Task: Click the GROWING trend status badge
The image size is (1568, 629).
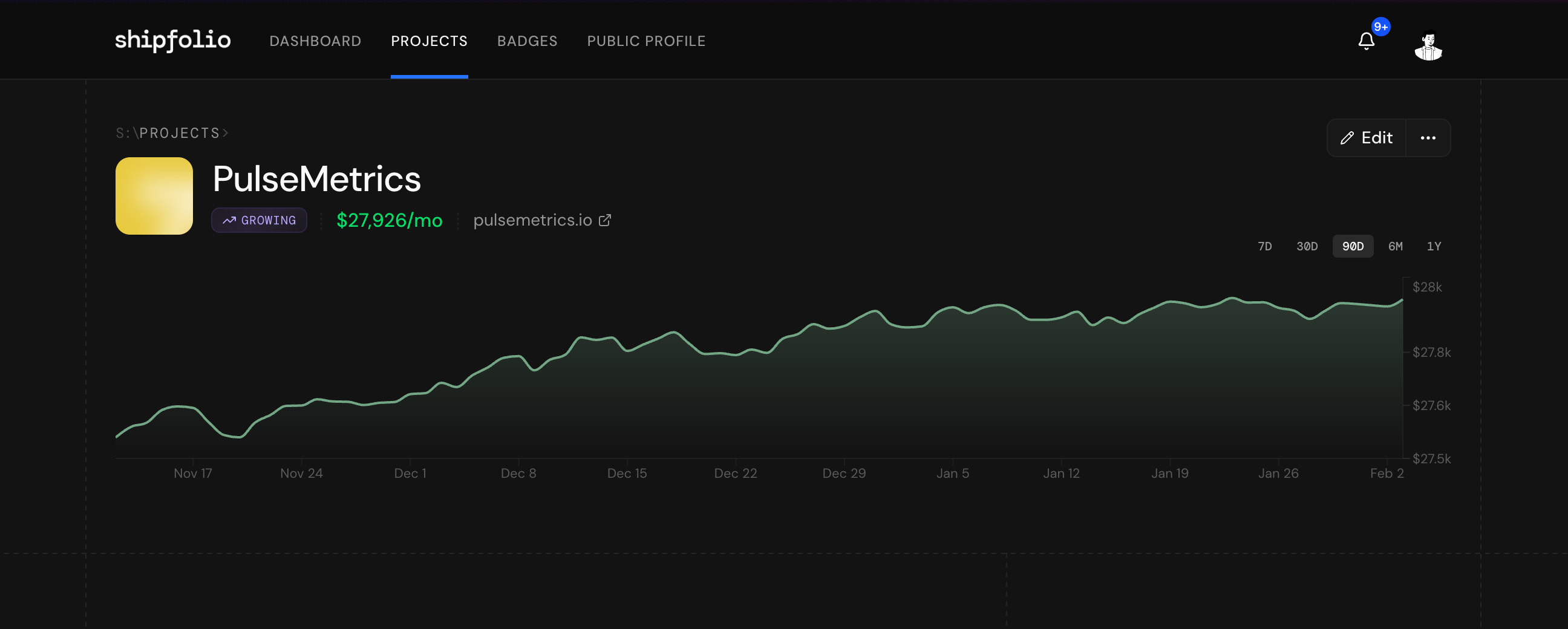Action: tap(259, 220)
